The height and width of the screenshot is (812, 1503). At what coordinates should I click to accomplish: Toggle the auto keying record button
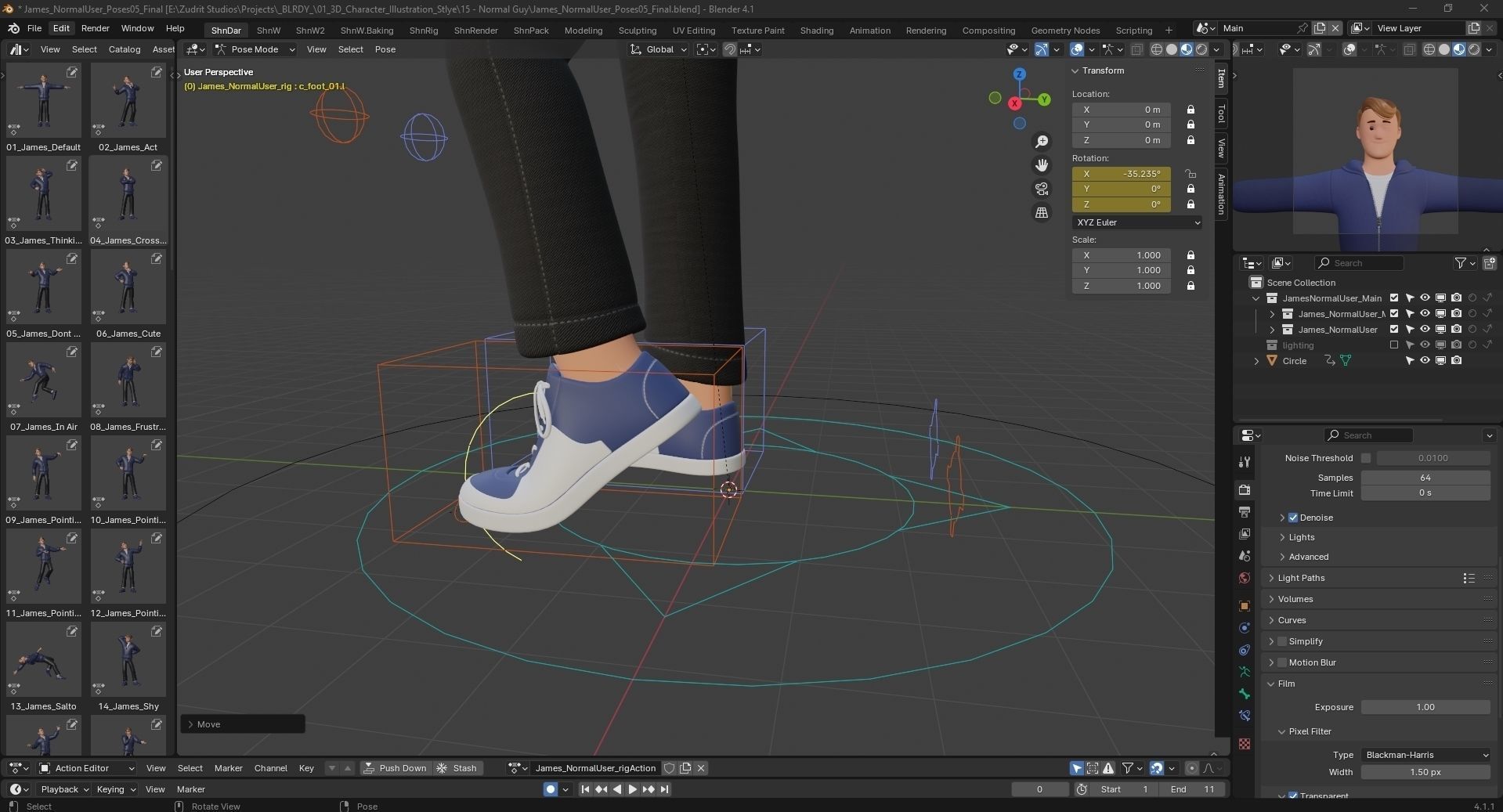click(551, 789)
